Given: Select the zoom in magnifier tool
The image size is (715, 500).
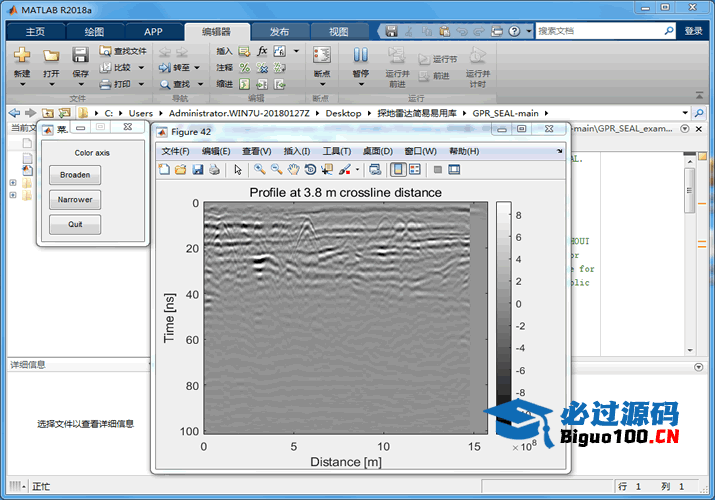Looking at the screenshot, I should tap(260, 170).
